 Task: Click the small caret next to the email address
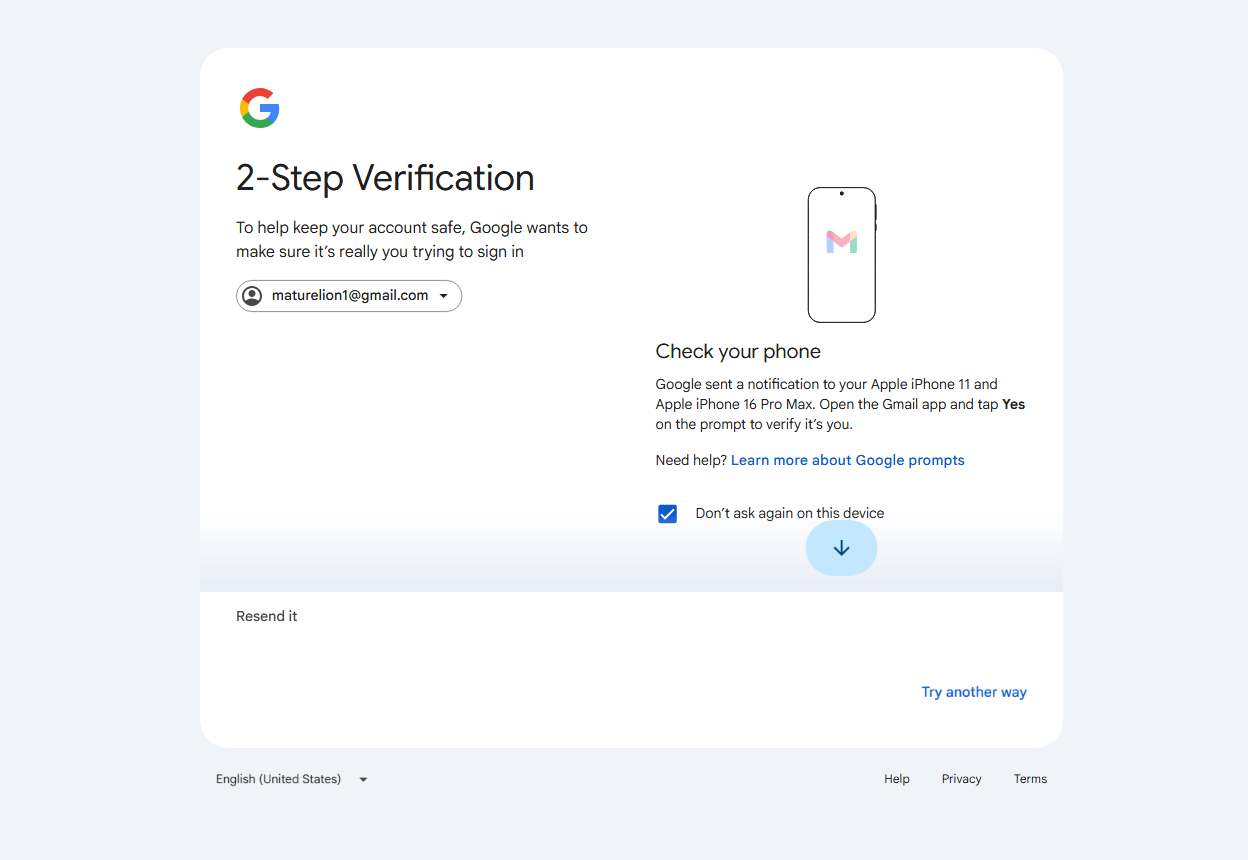(x=443, y=296)
